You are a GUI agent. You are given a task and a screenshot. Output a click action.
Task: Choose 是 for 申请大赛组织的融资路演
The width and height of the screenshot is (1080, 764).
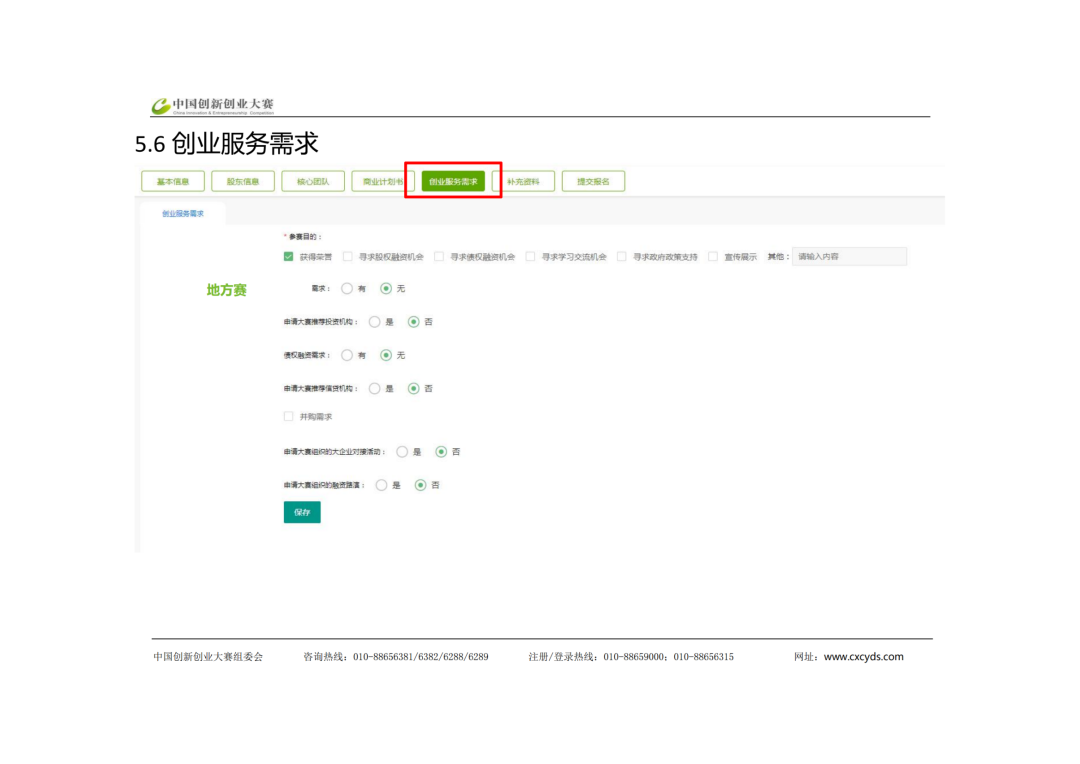[381, 485]
